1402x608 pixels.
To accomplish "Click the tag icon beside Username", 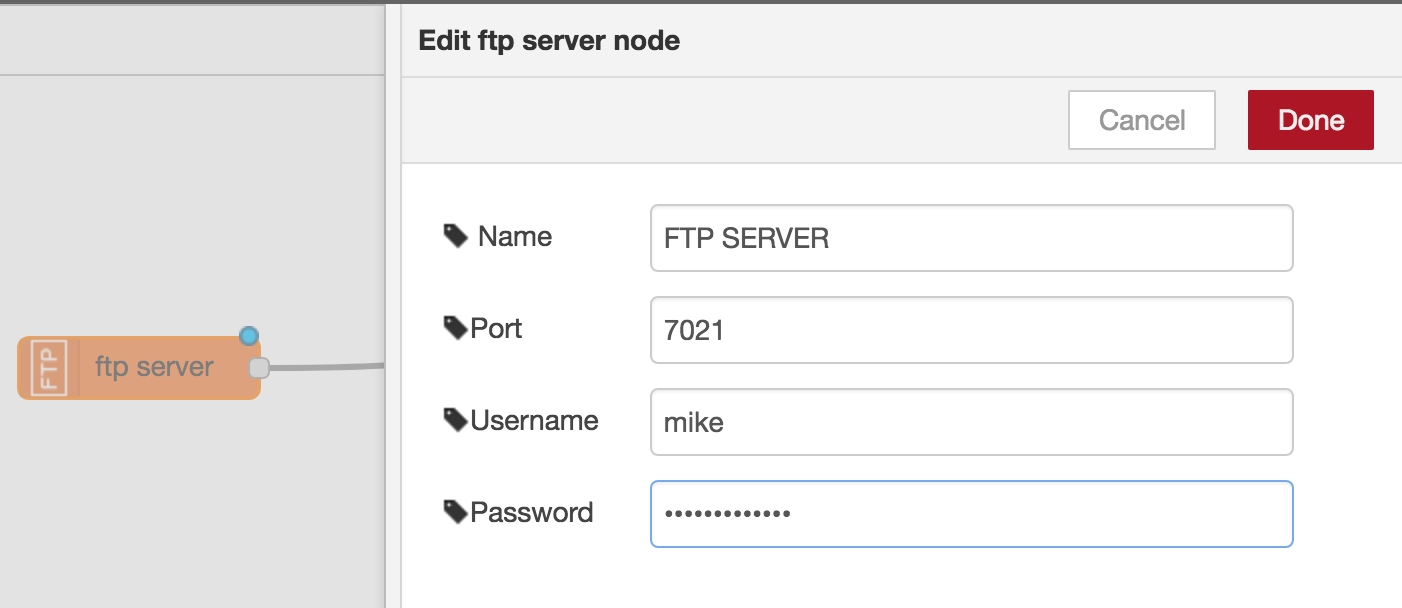I will coord(456,420).
